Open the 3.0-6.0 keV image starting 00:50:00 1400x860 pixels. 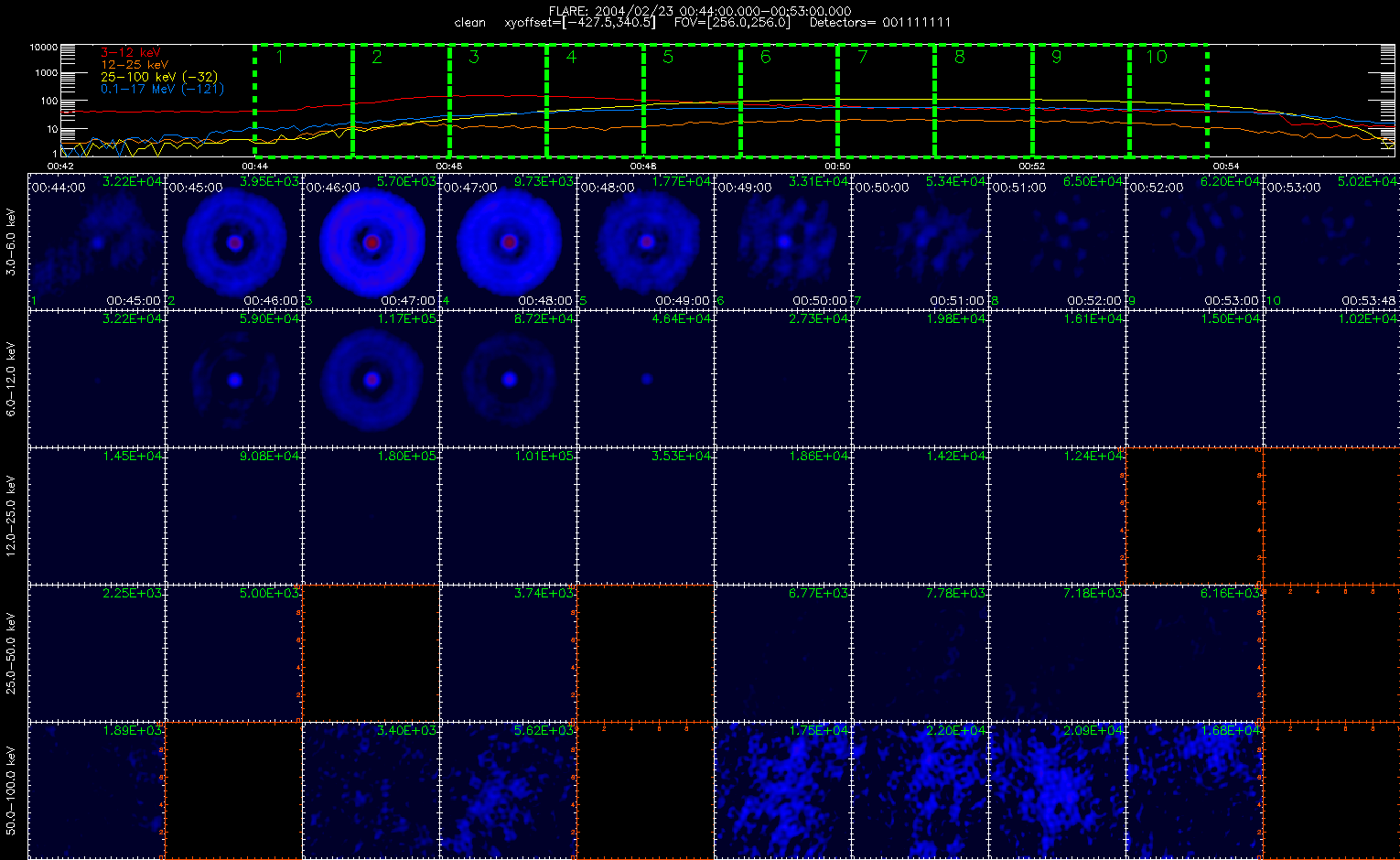pyautogui.click(x=921, y=242)
